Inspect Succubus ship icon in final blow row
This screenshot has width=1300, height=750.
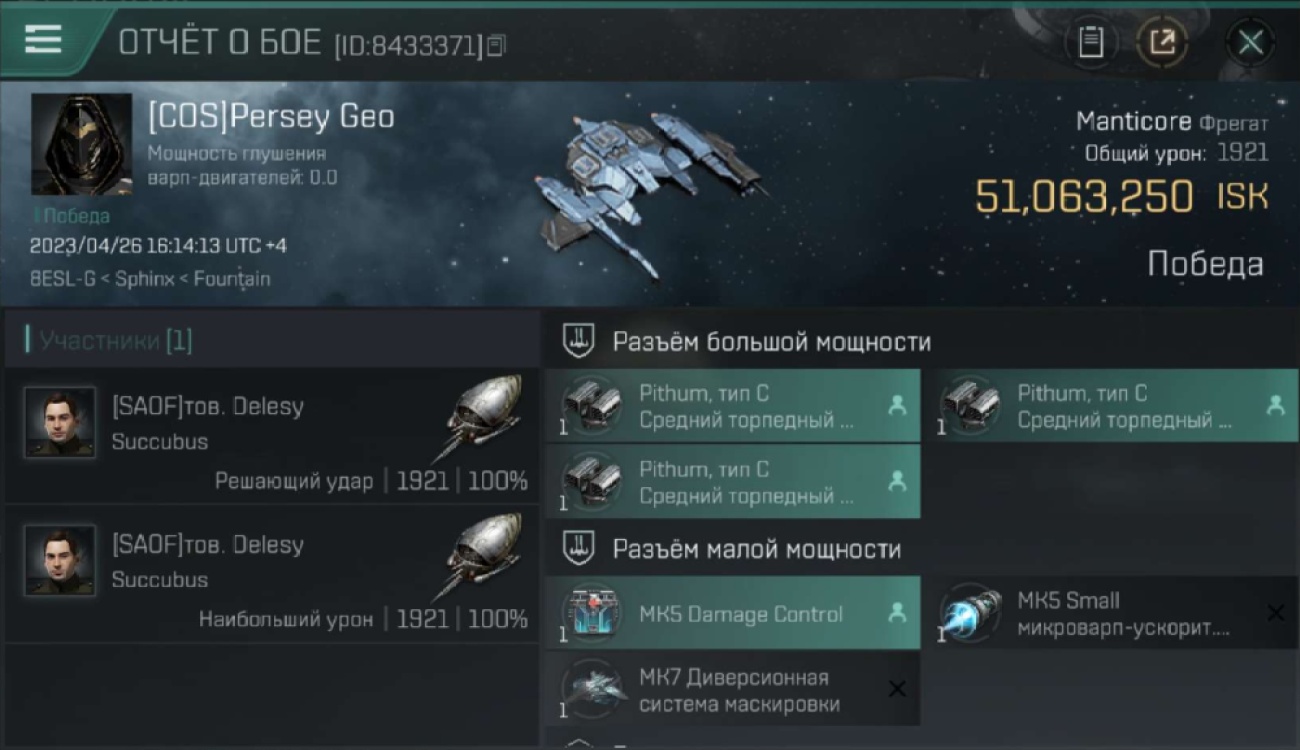tap(479, 418)
